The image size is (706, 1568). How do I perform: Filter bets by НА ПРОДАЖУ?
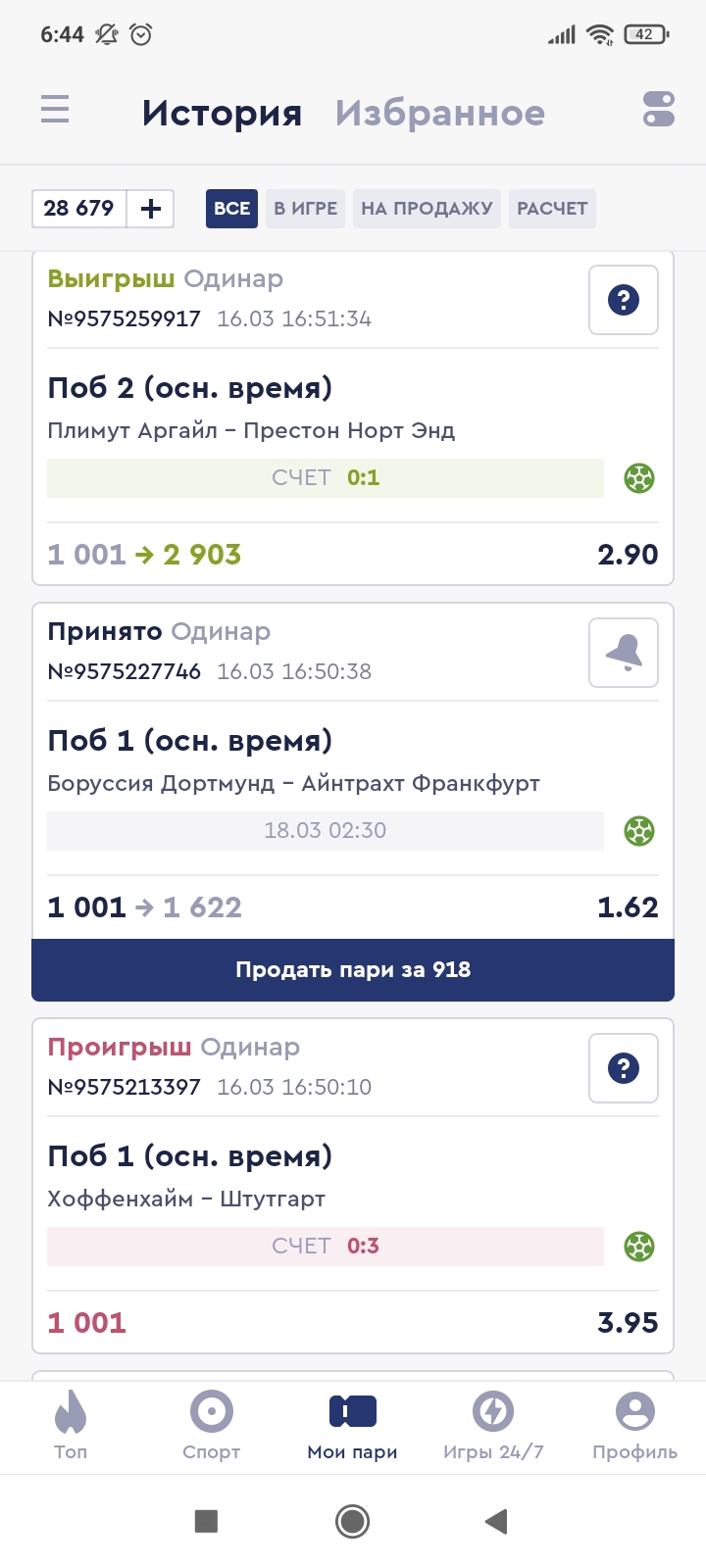coord(427,209)
